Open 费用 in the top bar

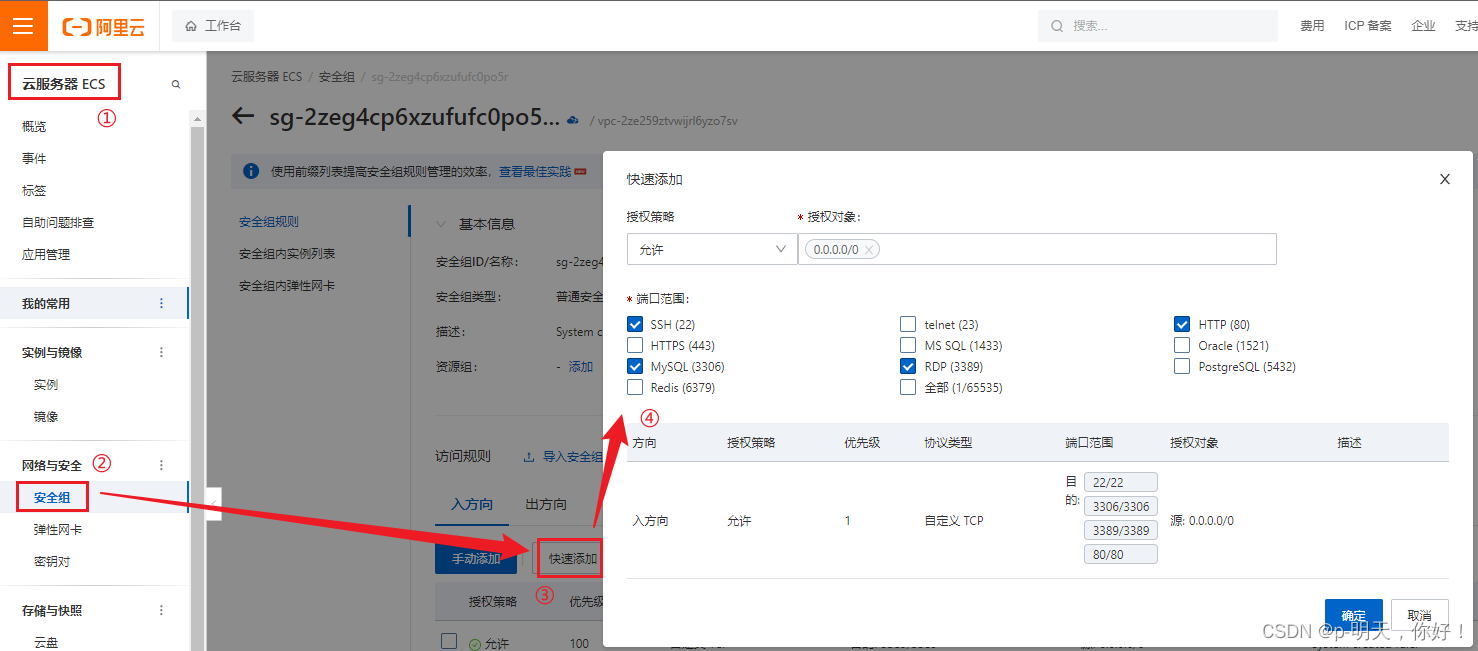[1312, 26]
